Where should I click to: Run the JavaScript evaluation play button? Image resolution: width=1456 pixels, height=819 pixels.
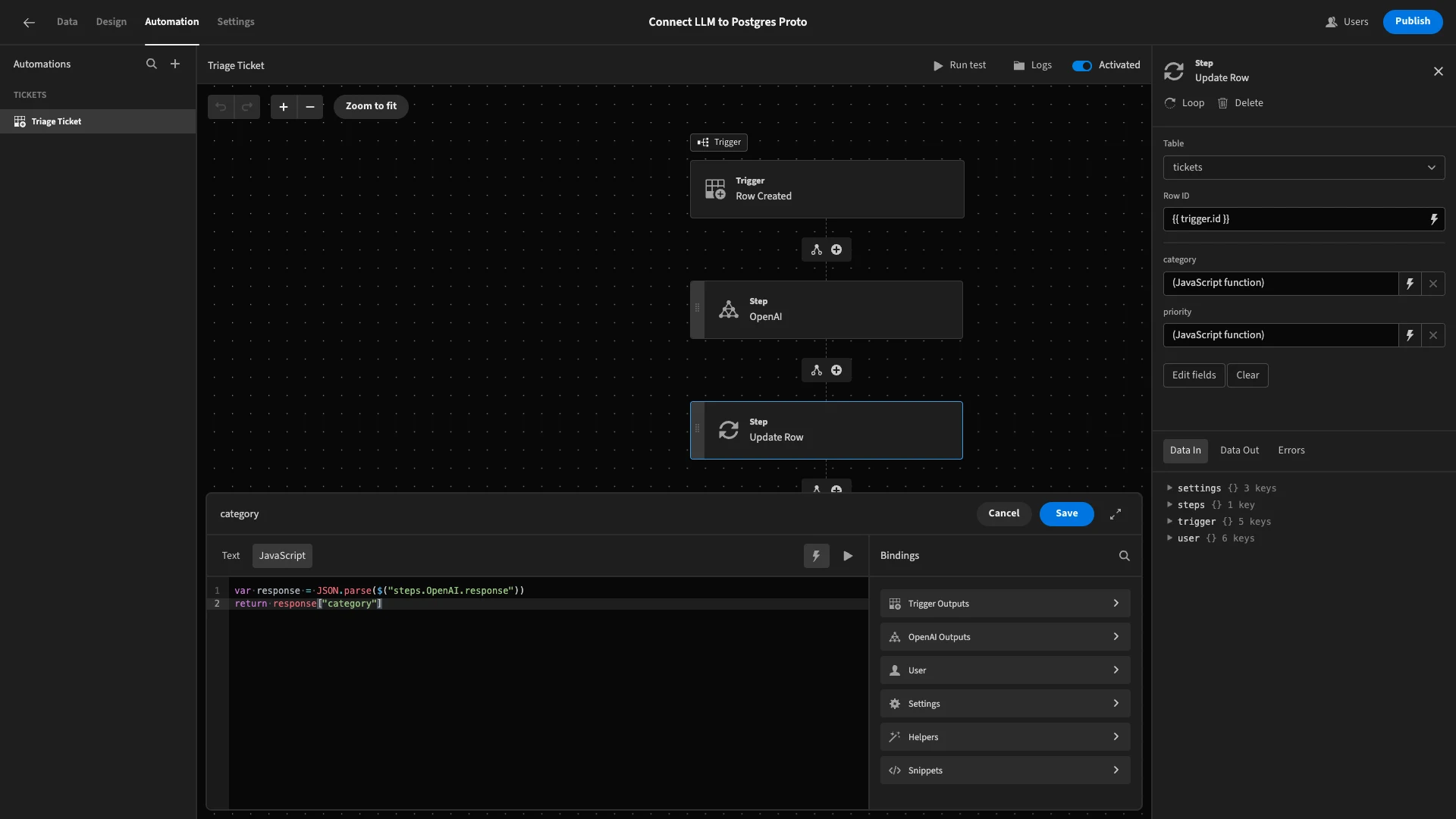(848, 556)
